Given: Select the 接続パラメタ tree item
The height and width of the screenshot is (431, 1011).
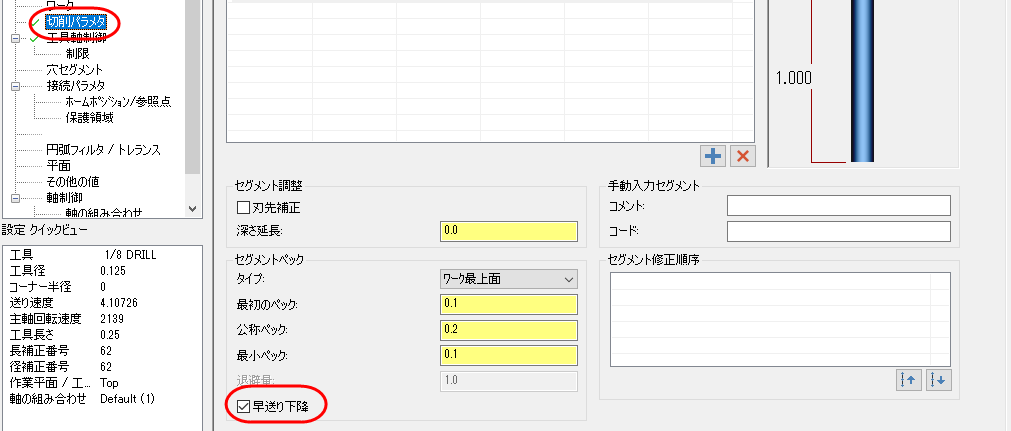Looking at the screenshot, I should tap(75, 86).
